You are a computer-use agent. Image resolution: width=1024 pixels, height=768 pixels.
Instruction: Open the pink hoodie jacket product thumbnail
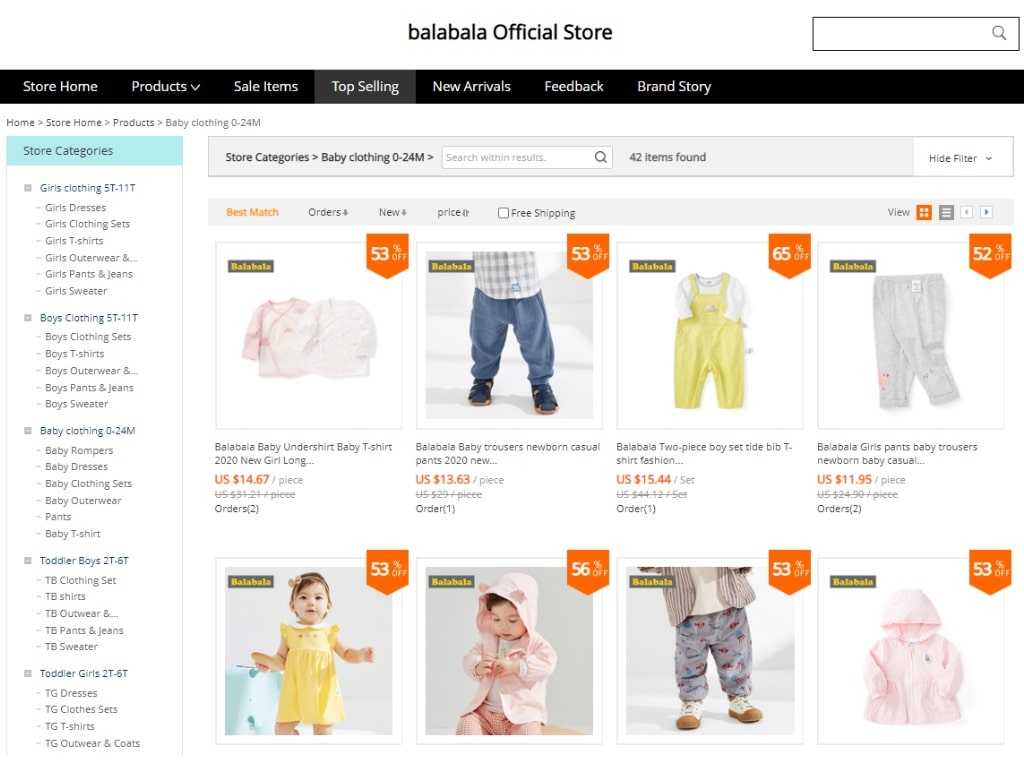(910, 651)
